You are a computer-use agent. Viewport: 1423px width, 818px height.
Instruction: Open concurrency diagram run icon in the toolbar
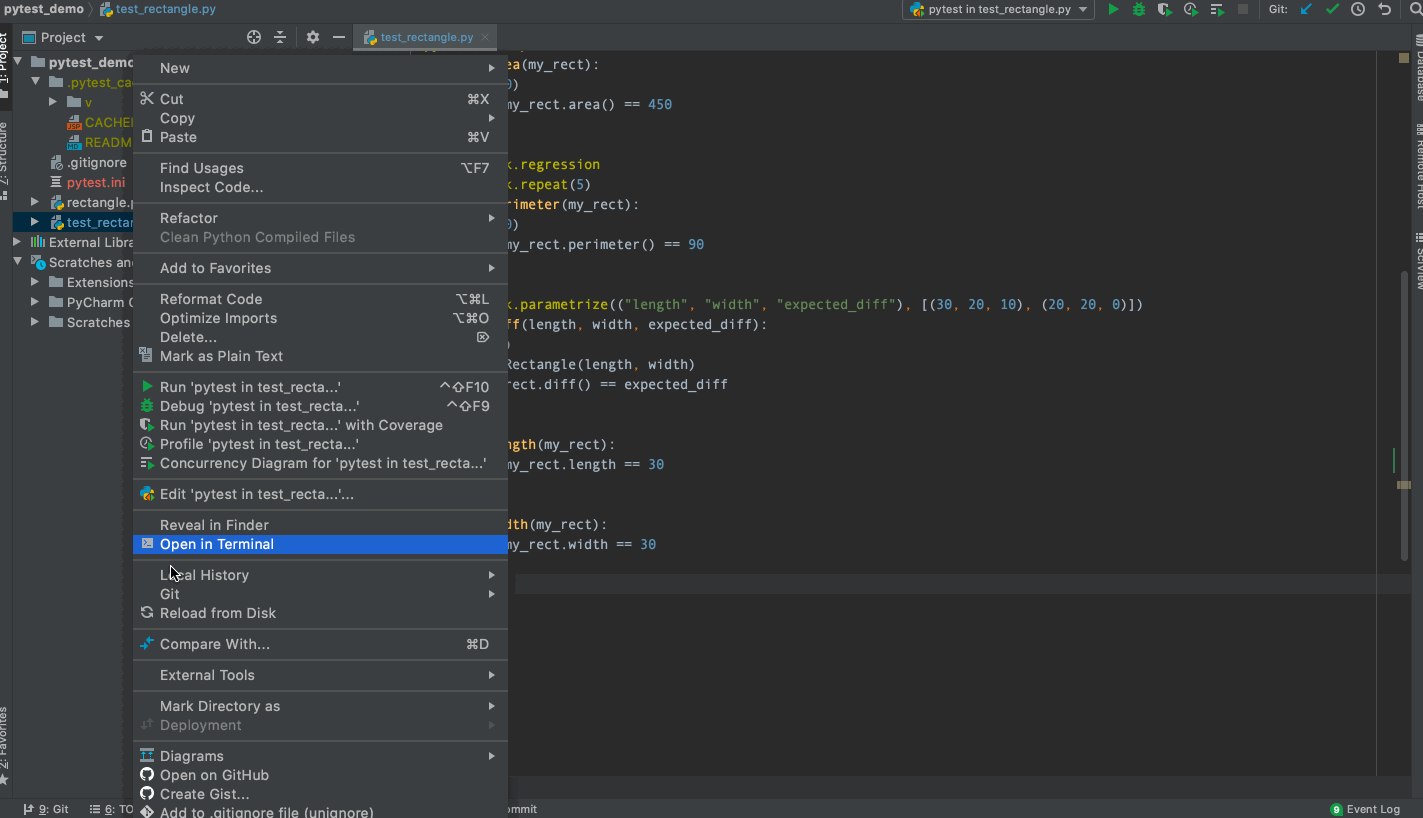coord(1217,9)
